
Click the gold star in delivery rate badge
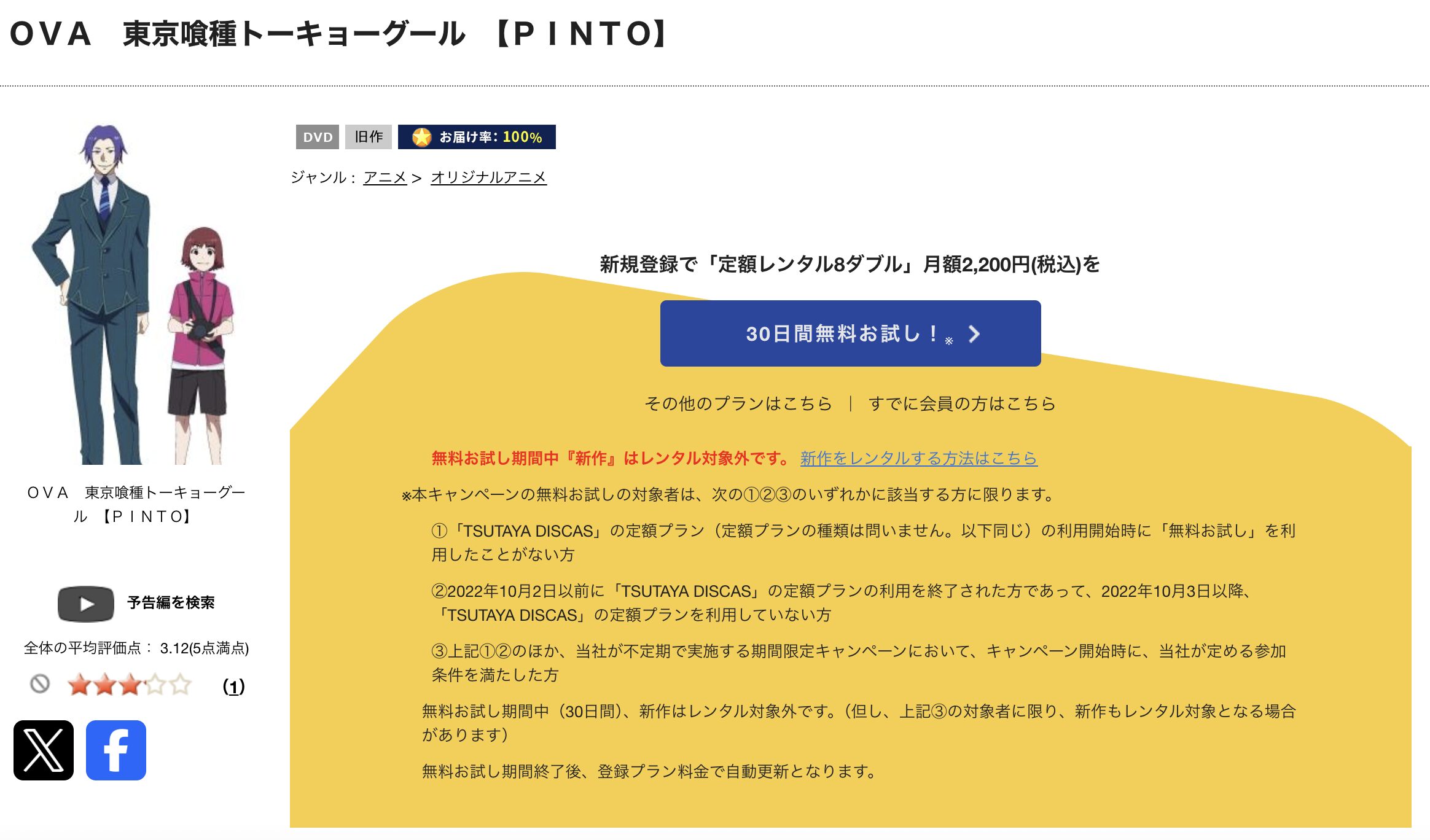click(421, 137)
